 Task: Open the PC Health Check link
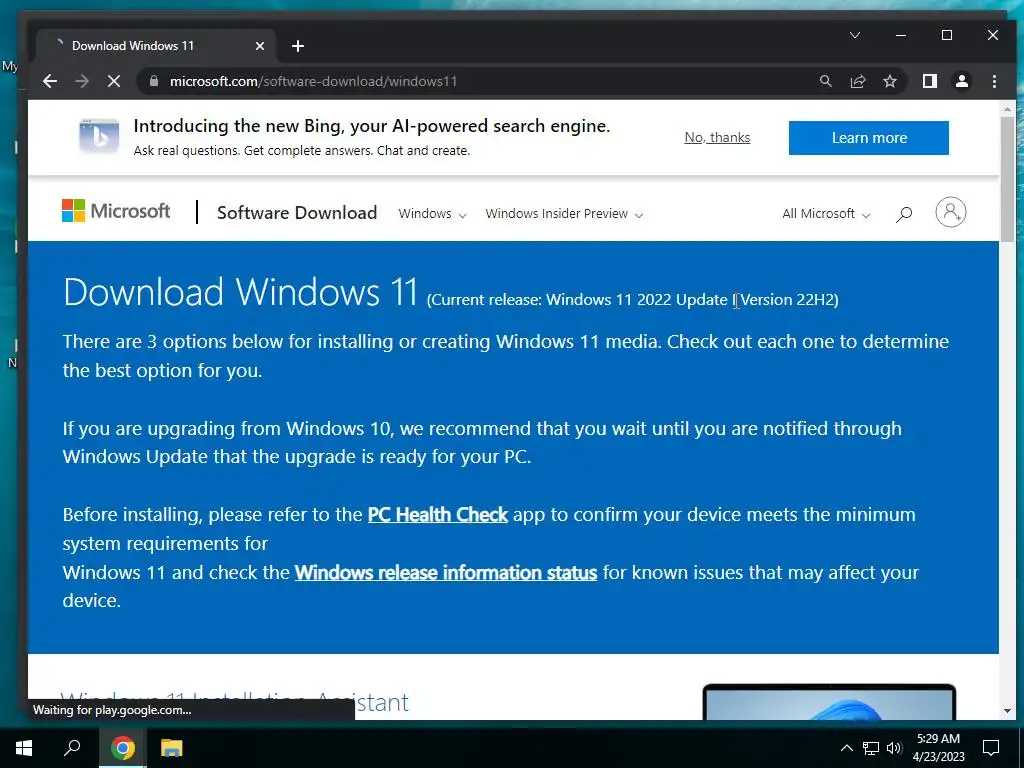[438, 515]
